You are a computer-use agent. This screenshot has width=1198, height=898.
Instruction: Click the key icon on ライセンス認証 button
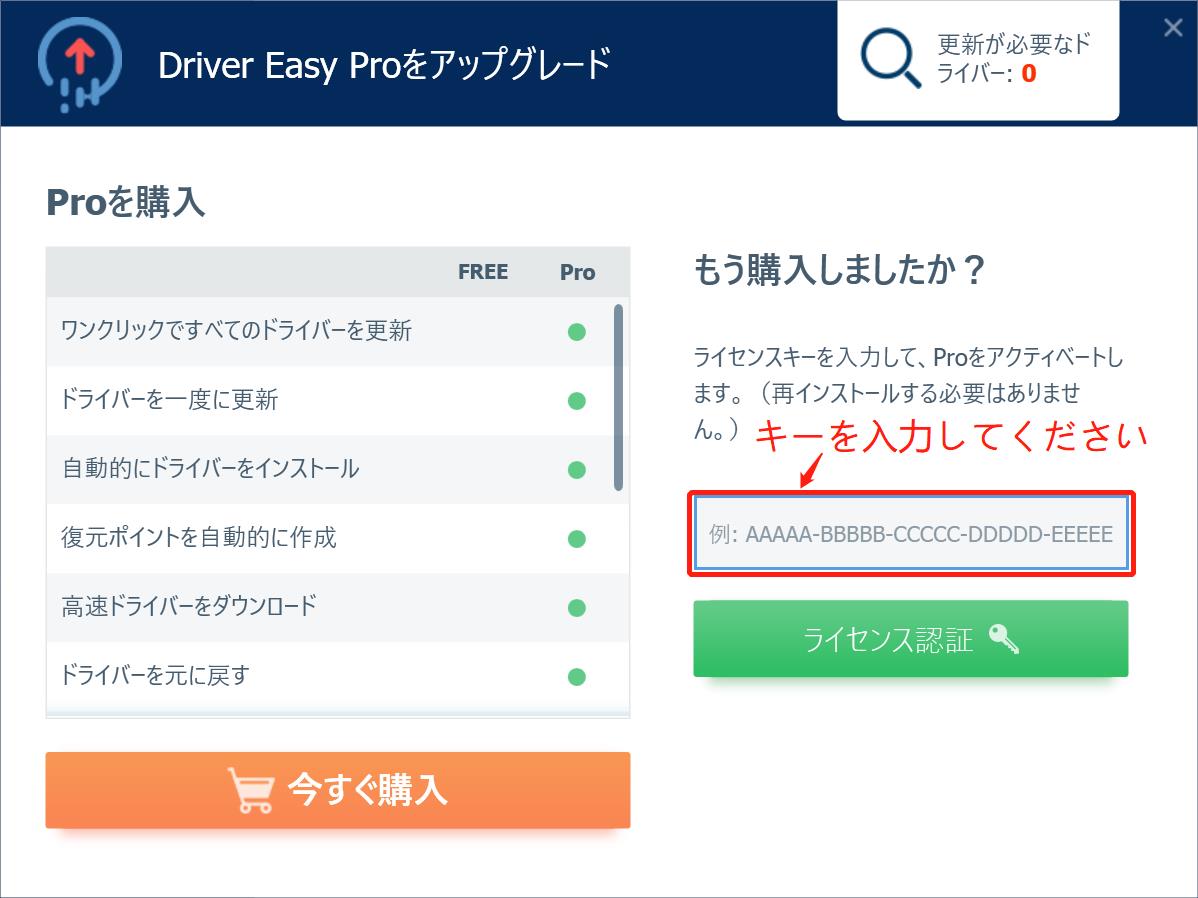[1004, 639]
